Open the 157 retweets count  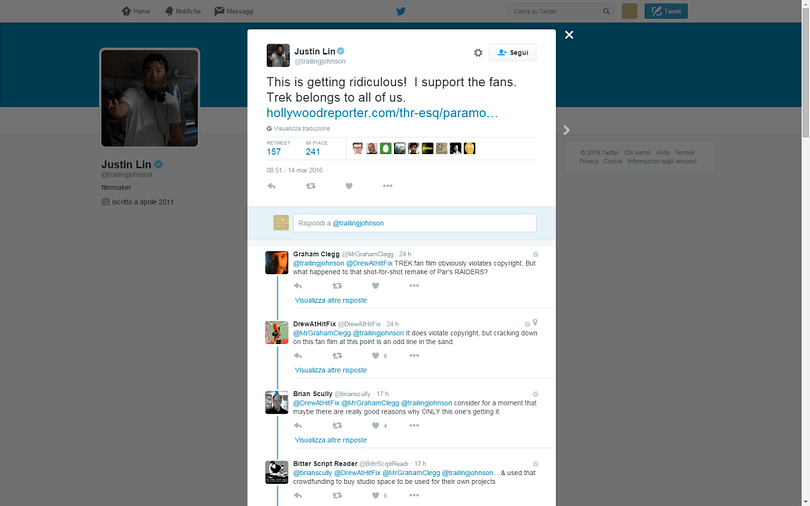[x=274, y=152]
